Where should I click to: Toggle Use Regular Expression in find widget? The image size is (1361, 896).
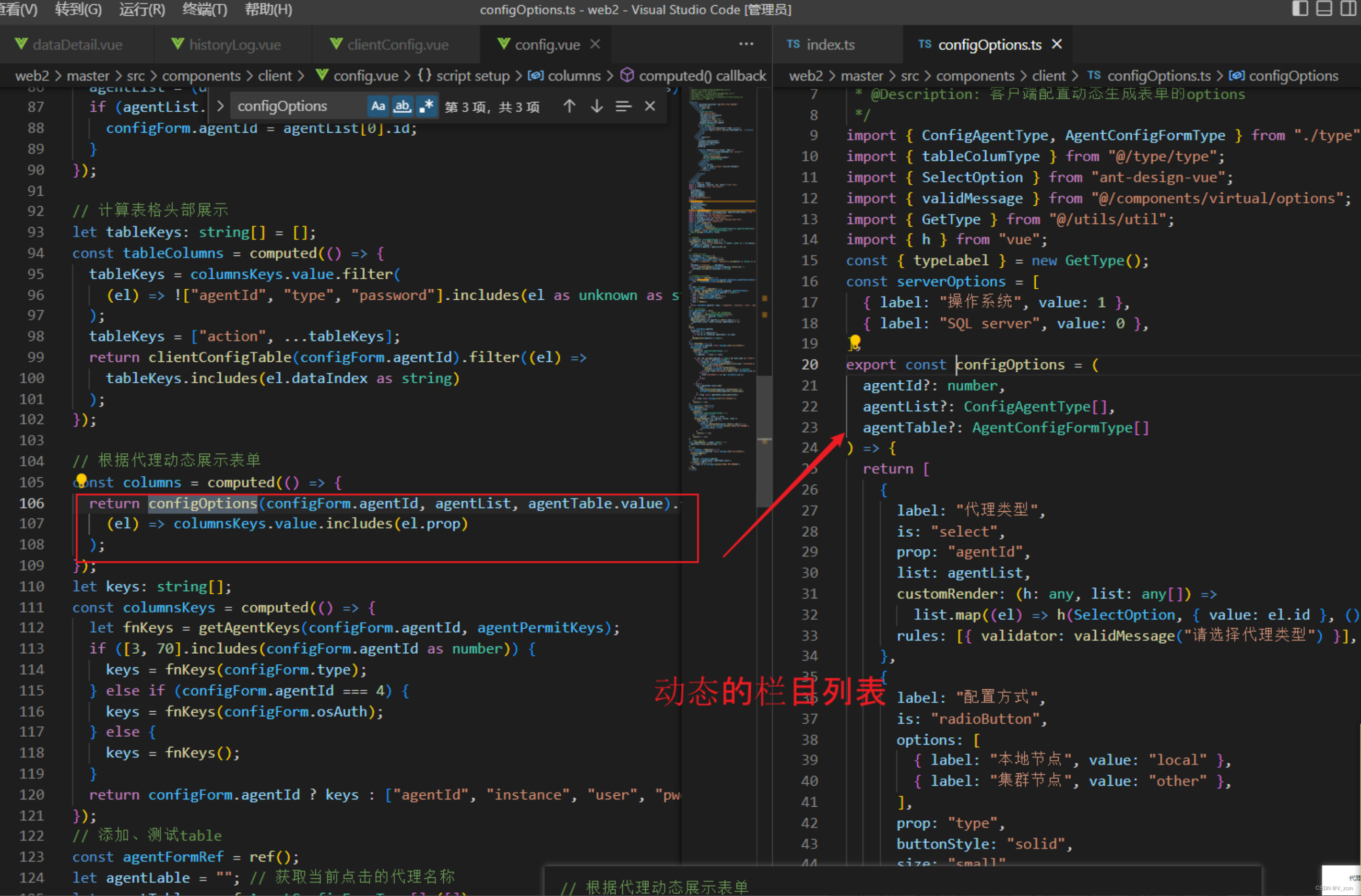pyautogui.click(x=427, y=107)
